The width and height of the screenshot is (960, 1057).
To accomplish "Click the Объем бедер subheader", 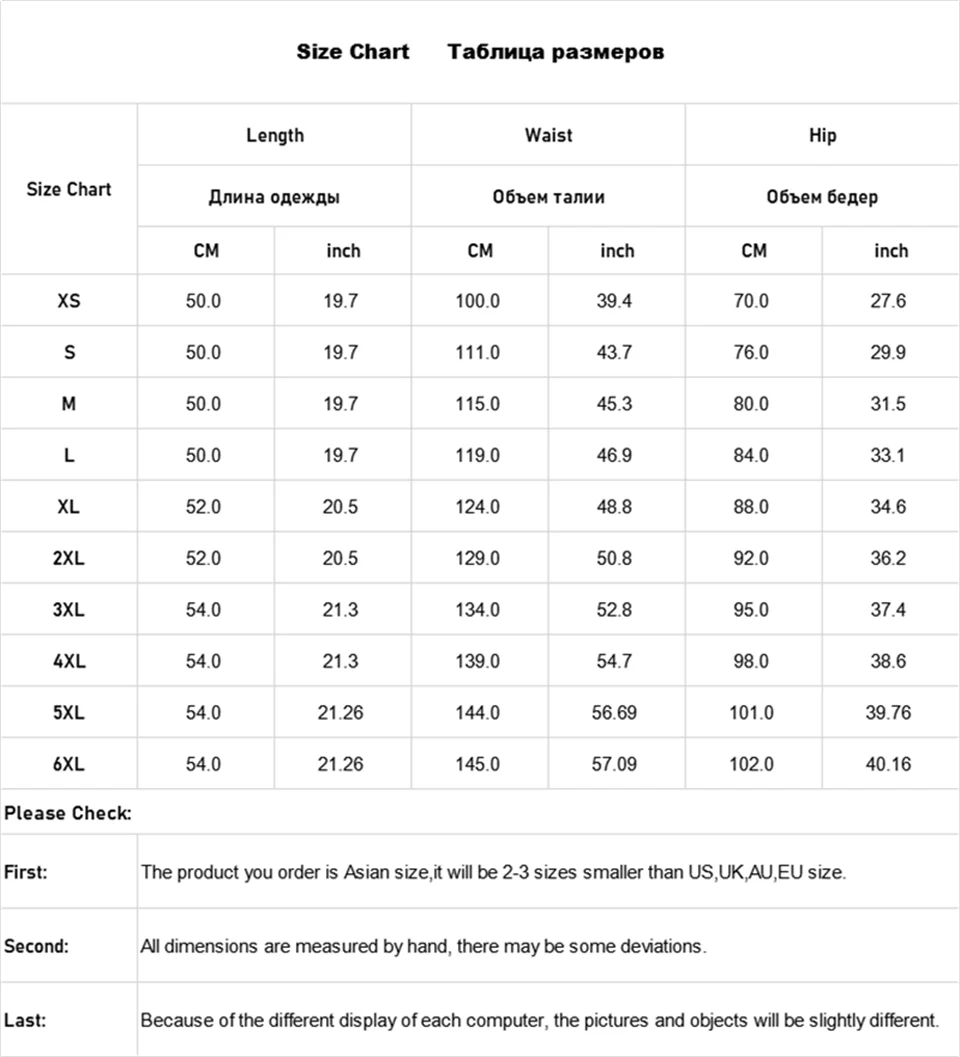I will pos(822,197).
